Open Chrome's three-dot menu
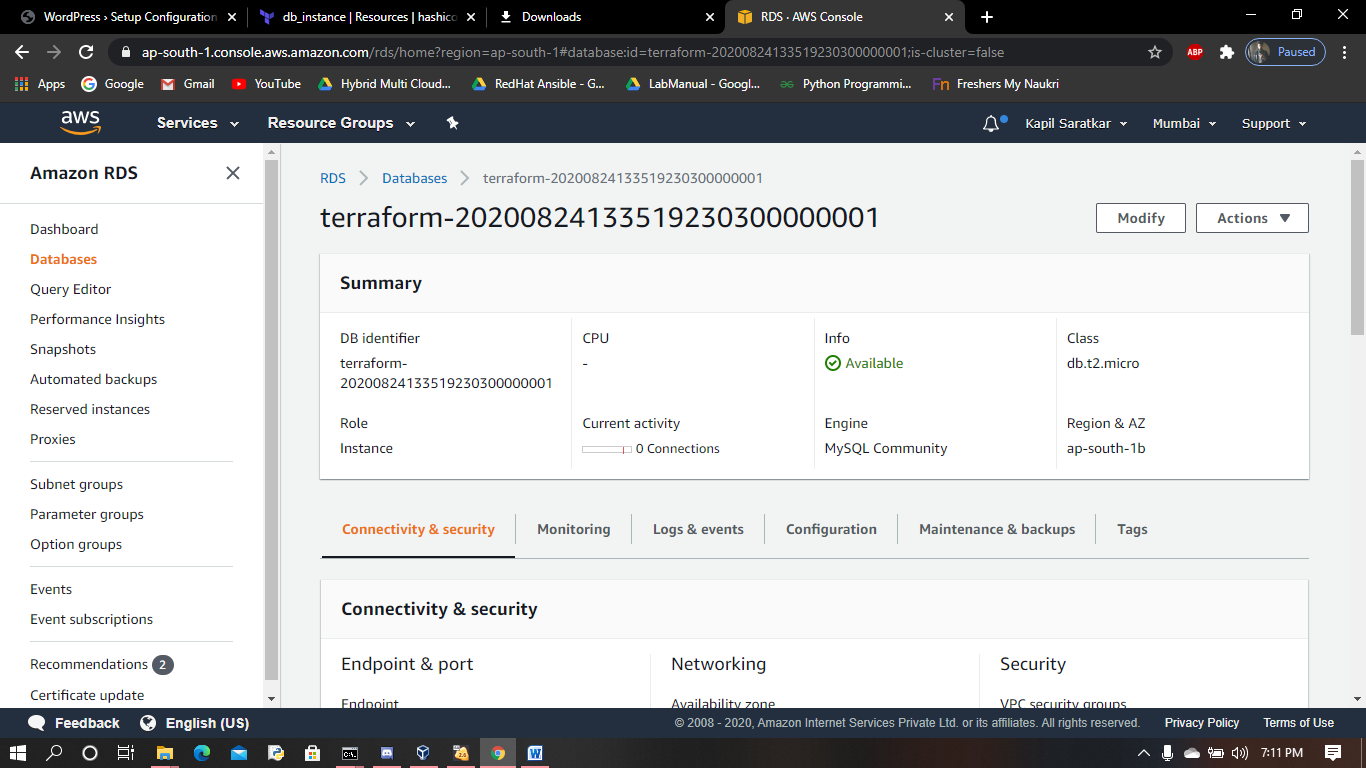Image resolution: width=1366 pixels, height=768 pixels. click(1345, 52)
